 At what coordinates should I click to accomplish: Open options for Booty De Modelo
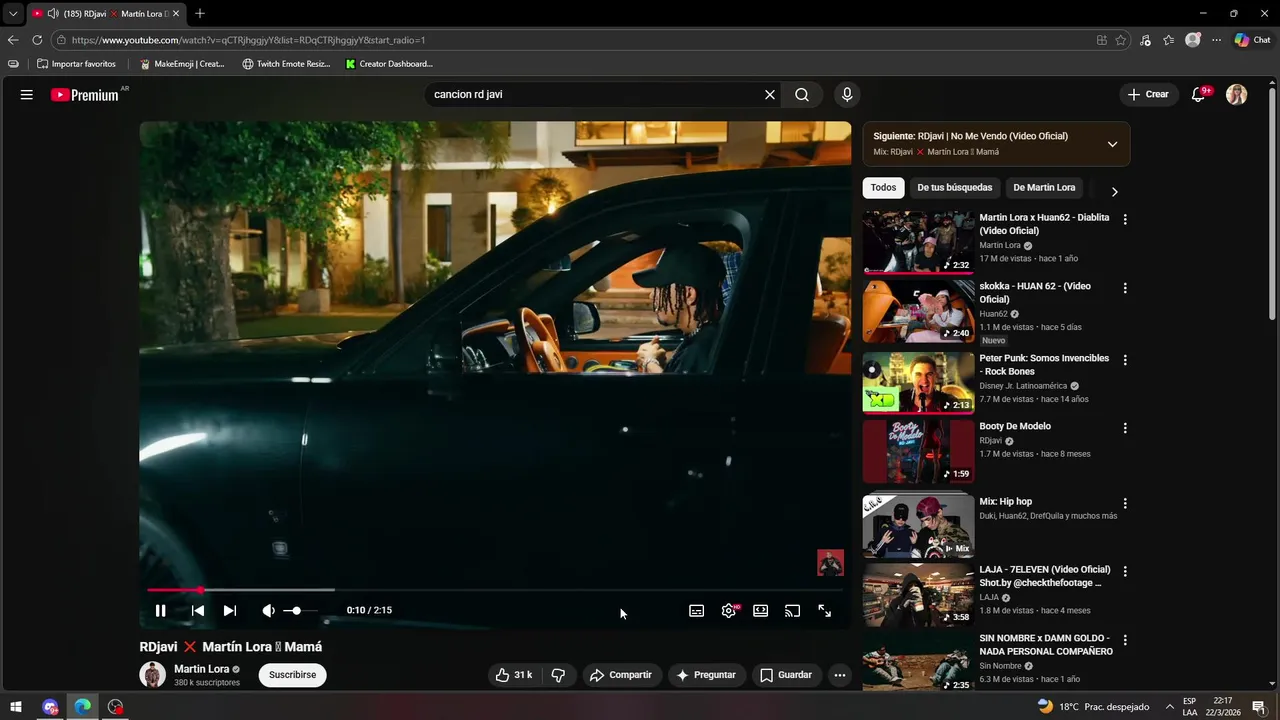click(x=1125, y=428)
